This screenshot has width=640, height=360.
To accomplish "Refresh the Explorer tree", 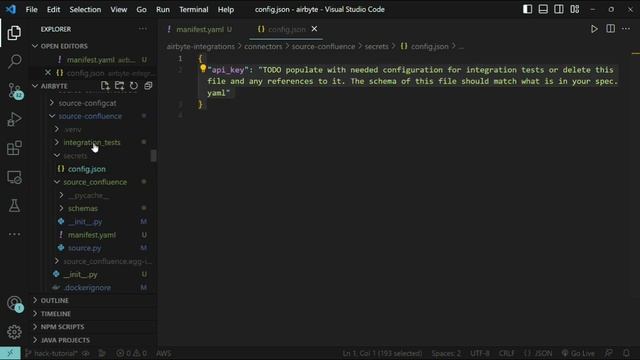I will coord(133,86).
